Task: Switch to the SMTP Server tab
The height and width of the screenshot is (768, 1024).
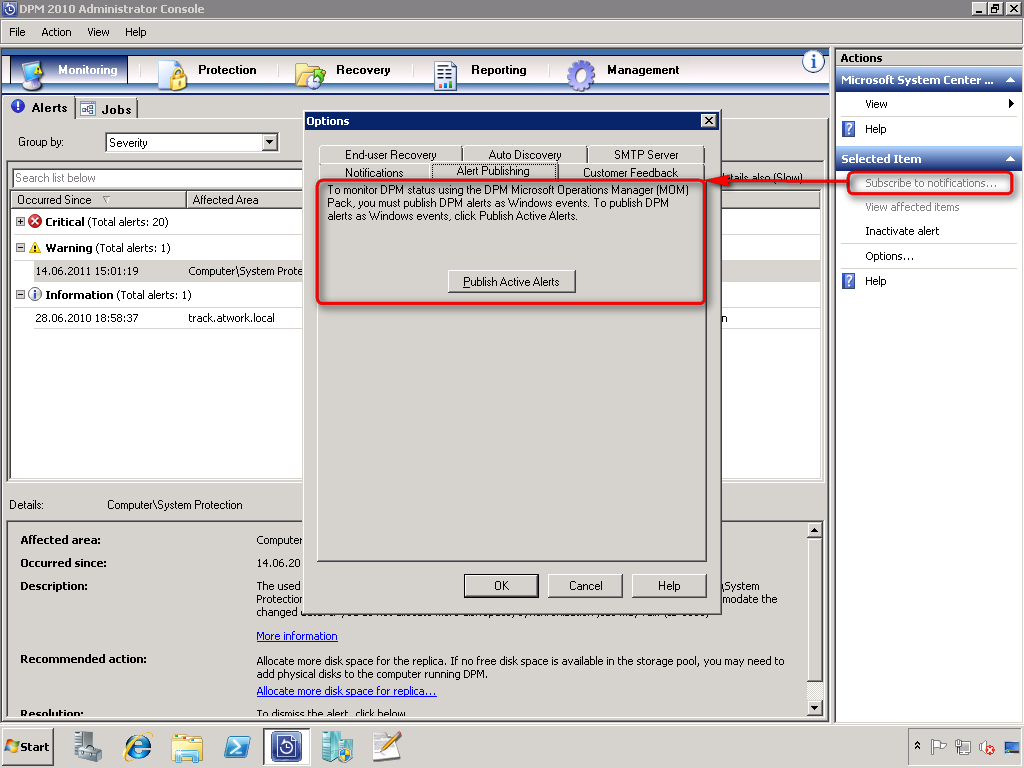Action: pyautogui.click(x=646, y=155)
